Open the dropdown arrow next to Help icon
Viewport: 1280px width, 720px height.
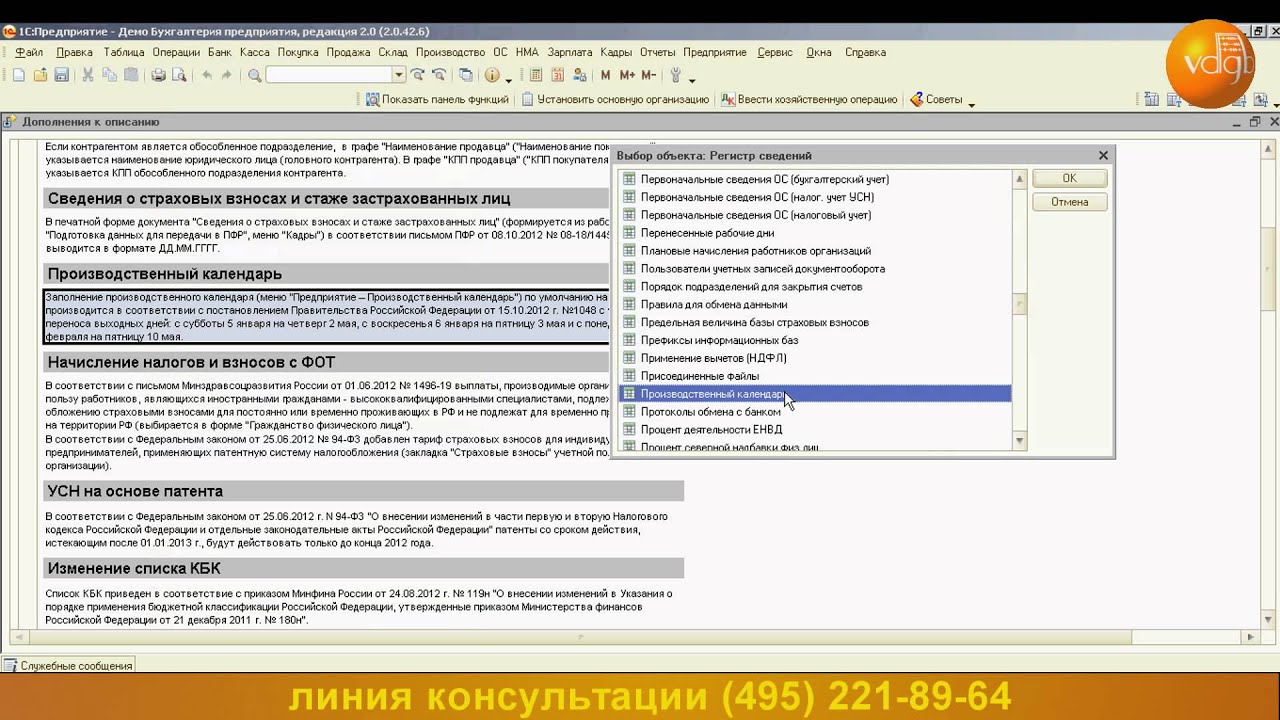pos(508,79)
